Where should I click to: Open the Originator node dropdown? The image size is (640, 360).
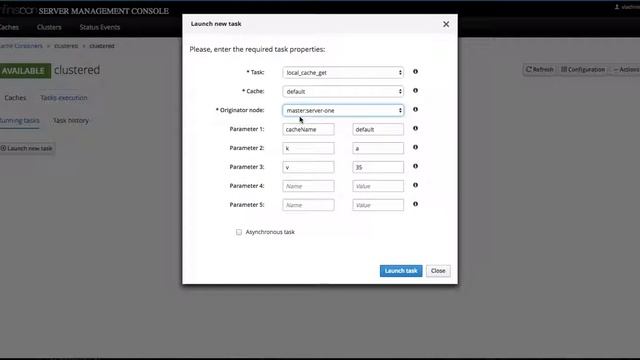tap(343, 110)
